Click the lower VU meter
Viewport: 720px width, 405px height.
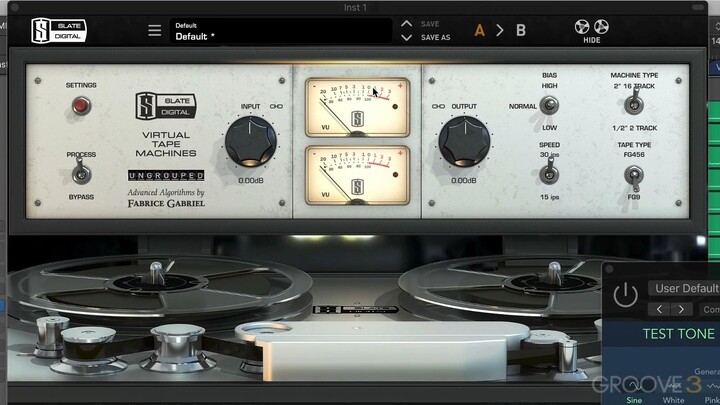point(357,175)
